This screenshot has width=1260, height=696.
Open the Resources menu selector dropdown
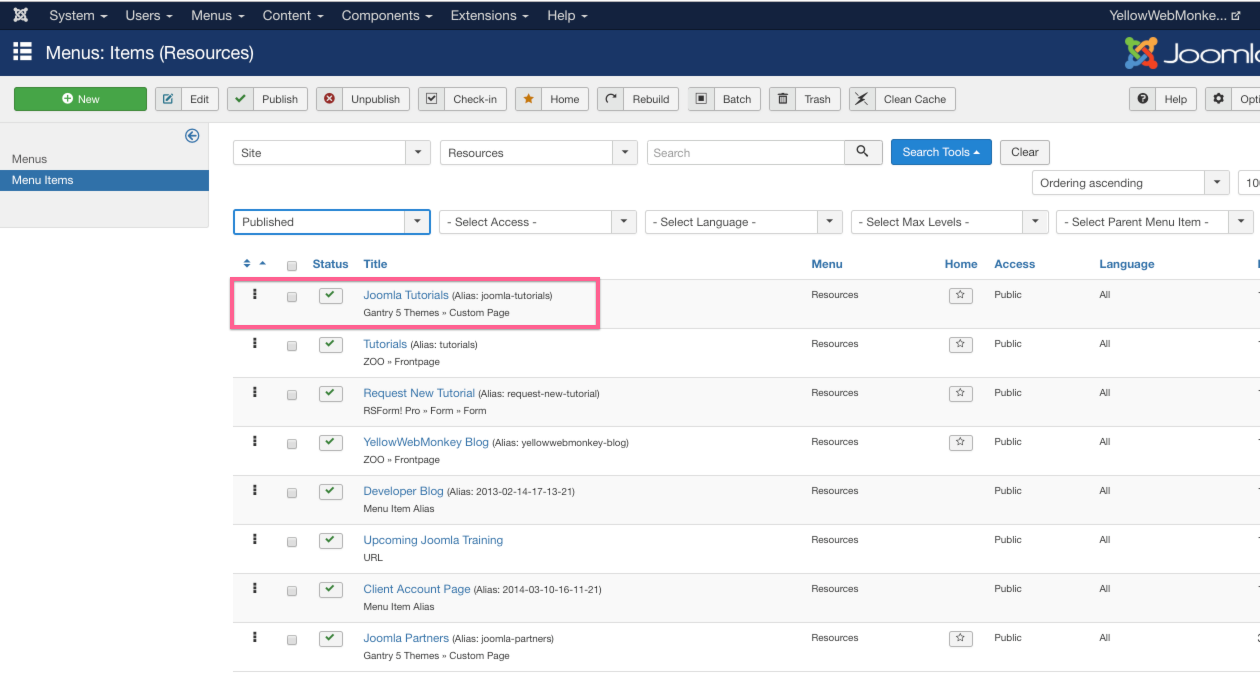pyautogui.click(x=538, y=153)
